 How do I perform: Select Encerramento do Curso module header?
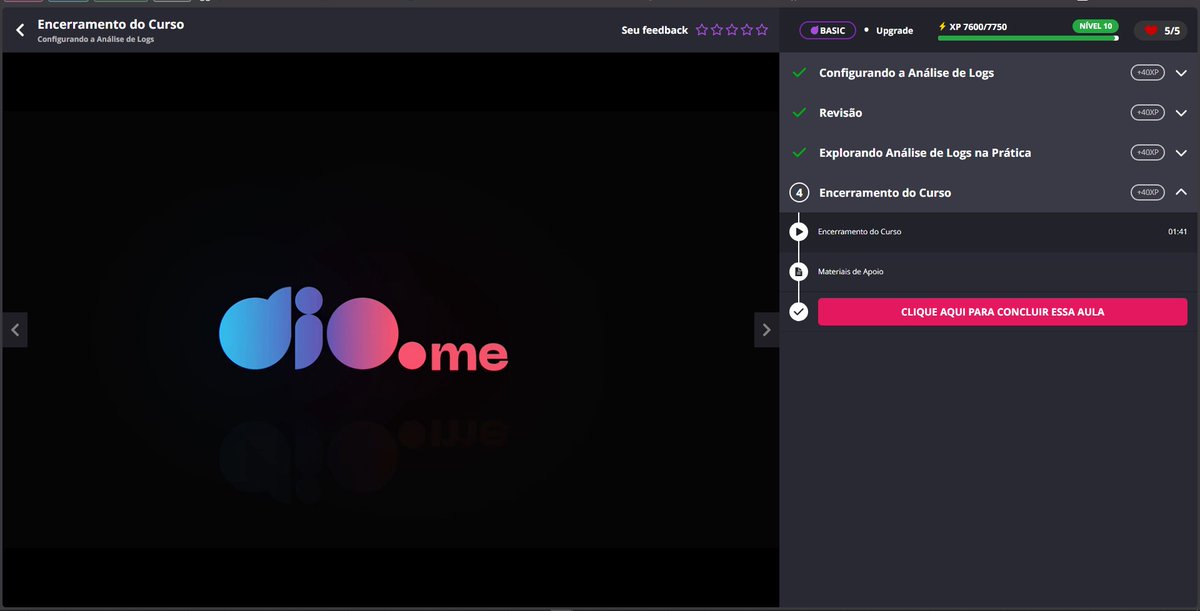[885, 192]
